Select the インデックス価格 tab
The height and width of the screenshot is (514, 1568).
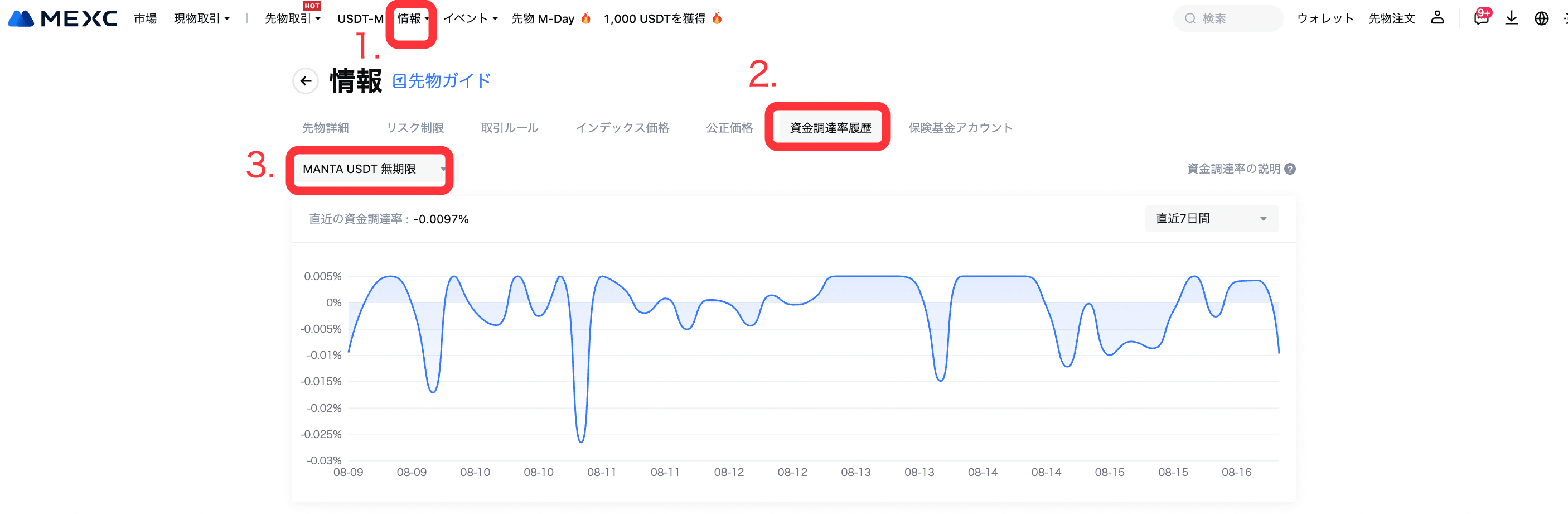(x=622, y=128)
